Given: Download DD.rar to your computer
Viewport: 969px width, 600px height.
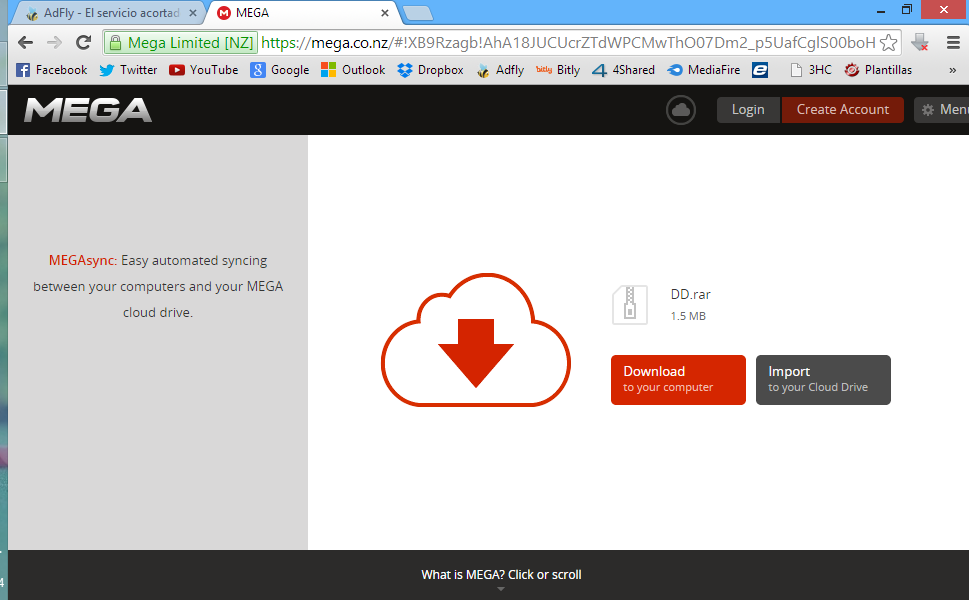Looking at the screenshot, I should click(678, 379).
